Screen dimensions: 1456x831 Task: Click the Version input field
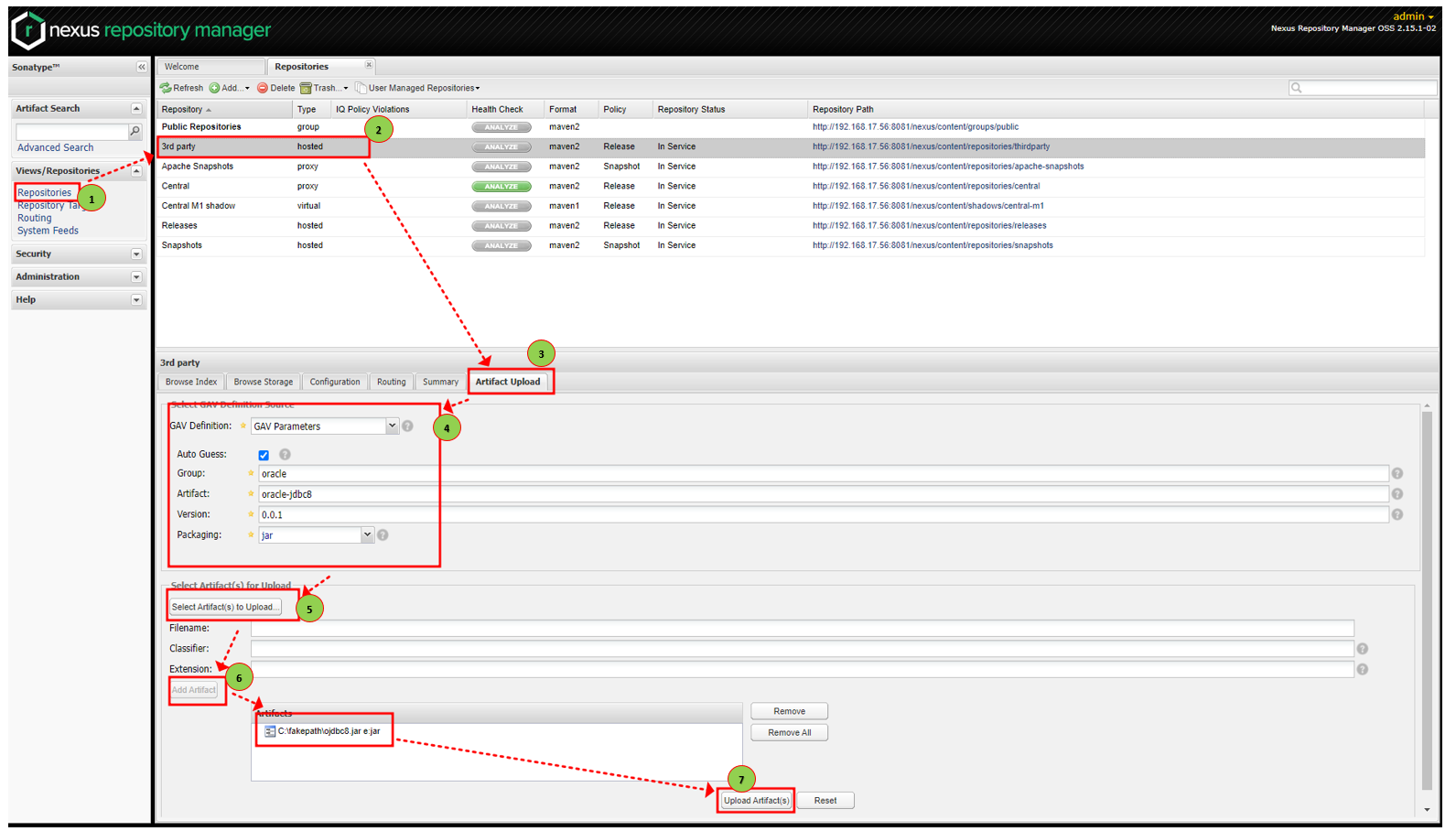point(824,515)
